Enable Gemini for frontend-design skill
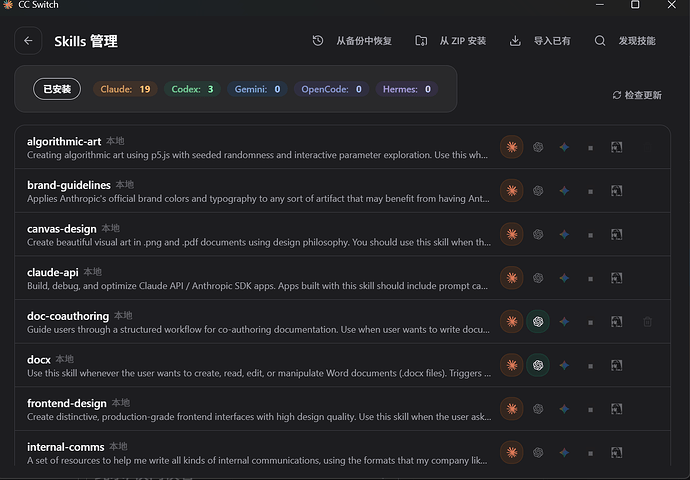 (x=564, y=408)
